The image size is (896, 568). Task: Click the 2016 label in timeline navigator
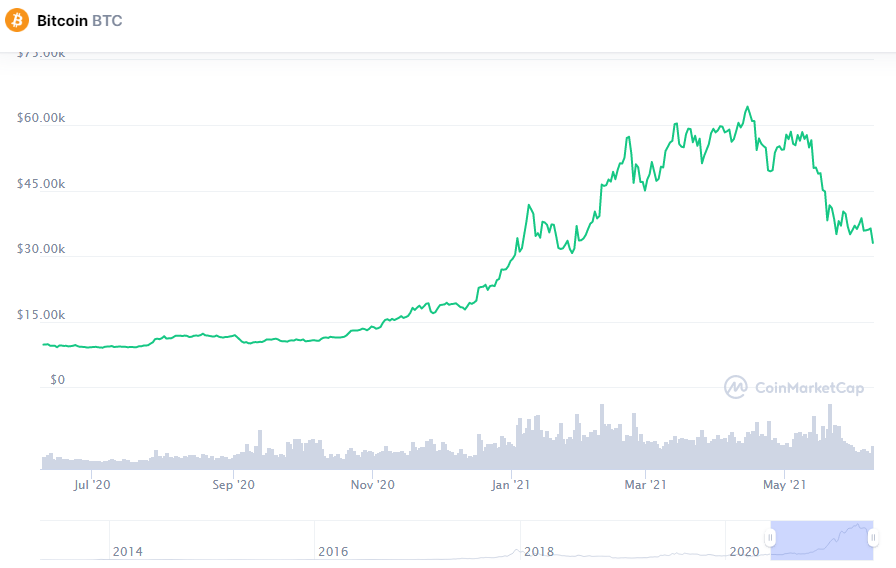point(332,551)
